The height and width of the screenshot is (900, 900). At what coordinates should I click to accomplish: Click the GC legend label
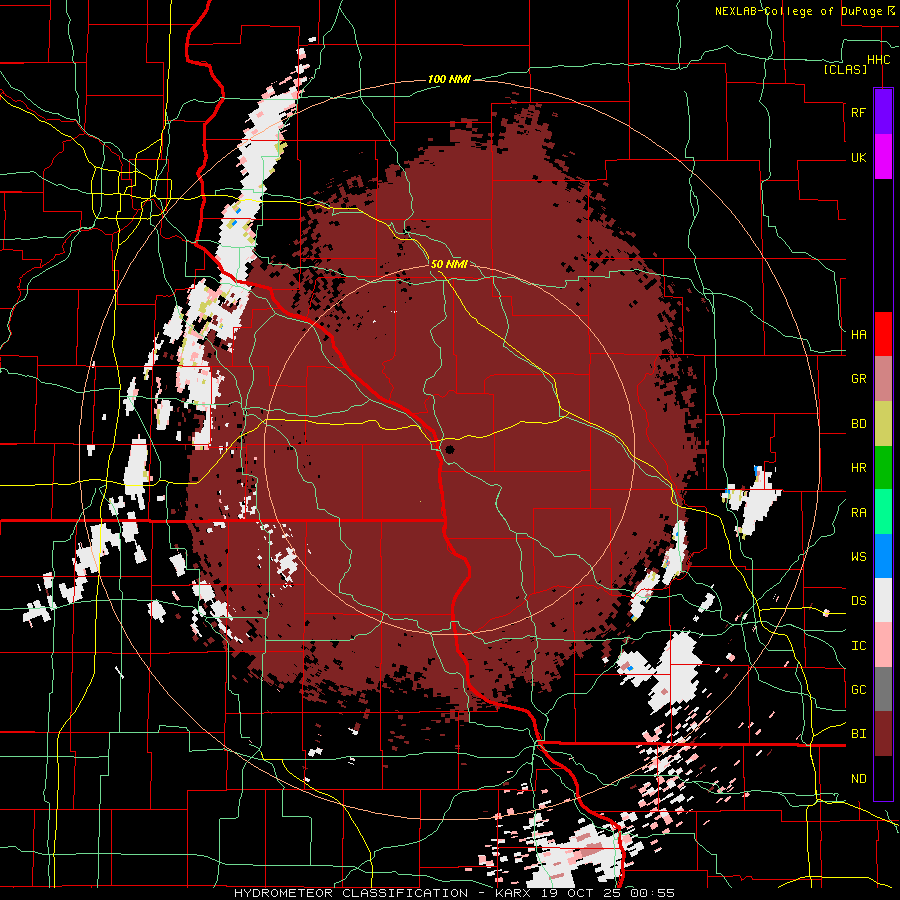pos(858,690)
